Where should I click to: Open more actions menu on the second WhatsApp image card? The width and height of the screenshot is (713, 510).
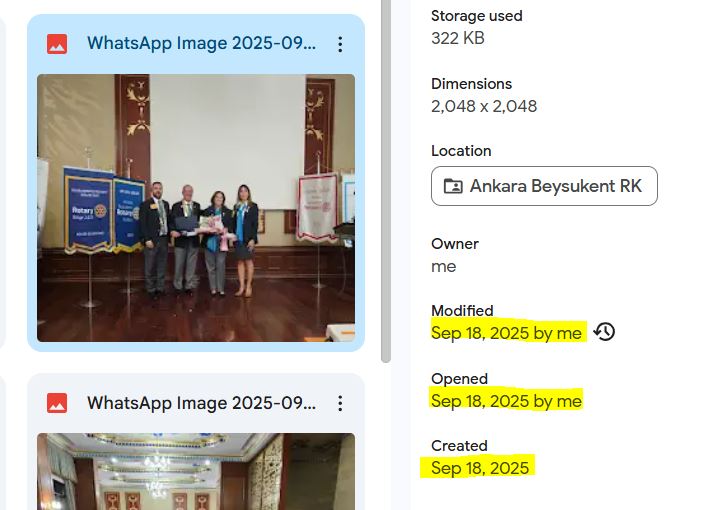point(340,403)
